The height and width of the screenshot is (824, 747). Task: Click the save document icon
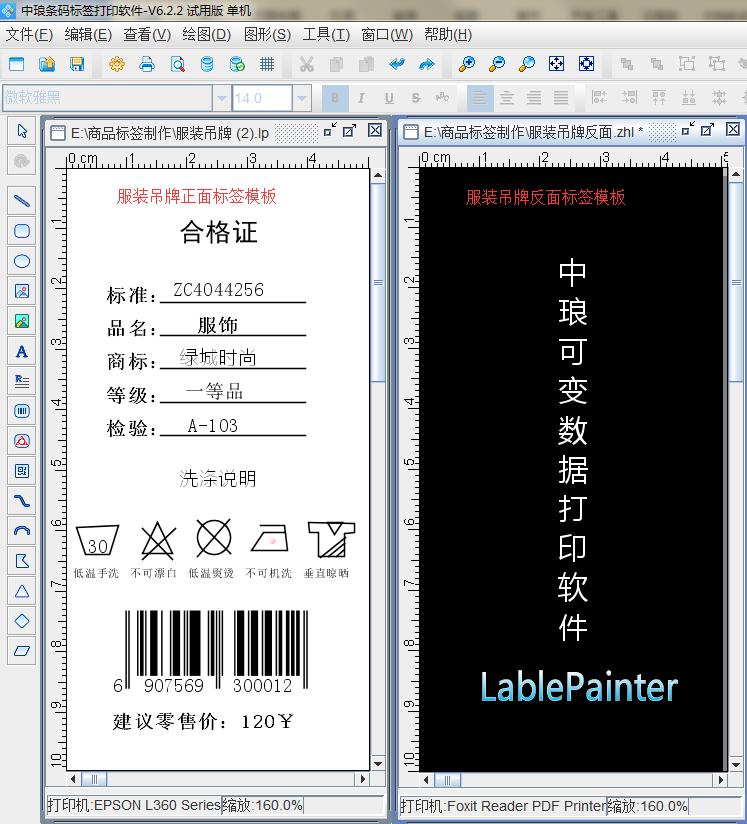tap(77, 64)
